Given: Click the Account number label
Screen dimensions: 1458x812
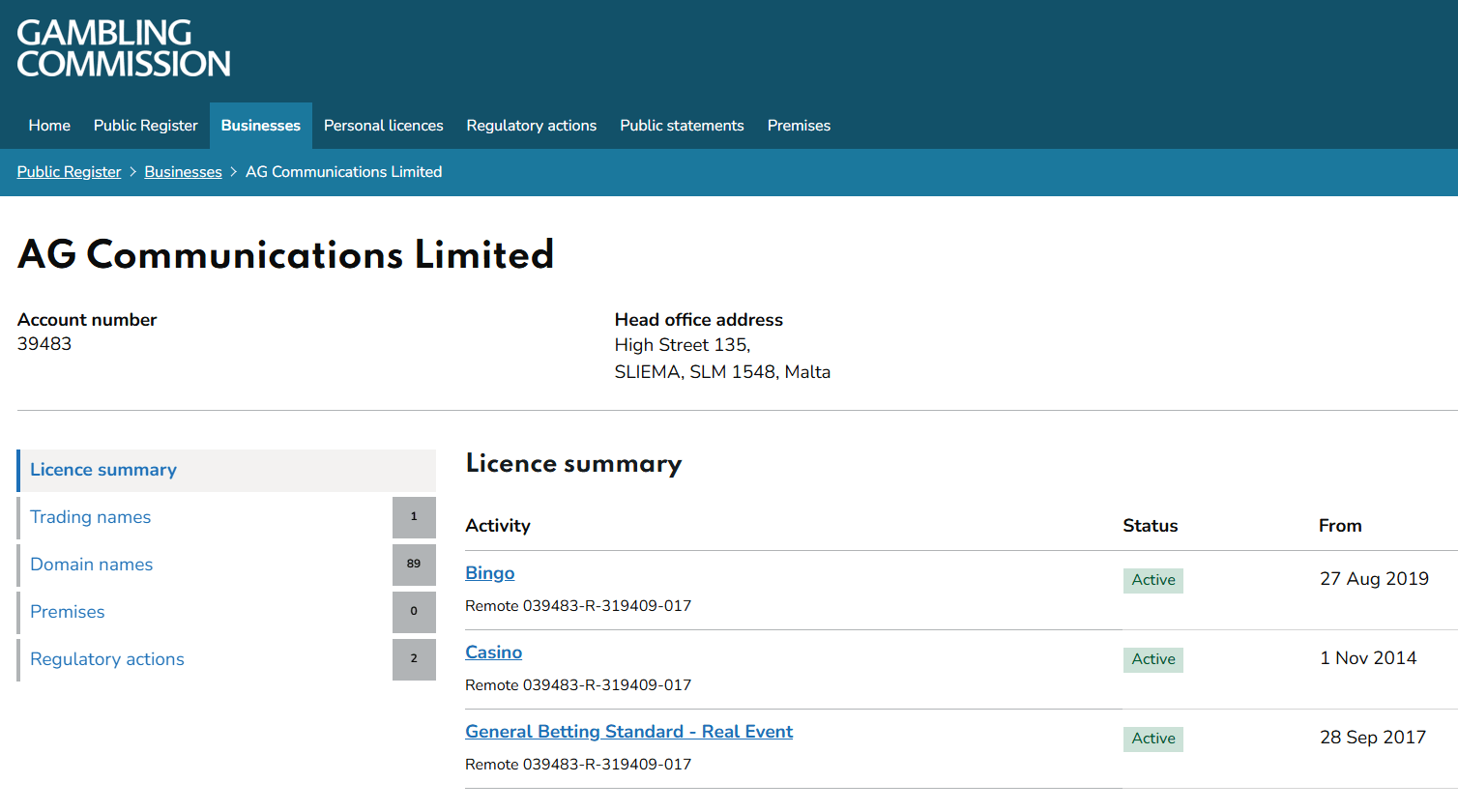Looking at the screenshot, I should [x=87, y=320].
